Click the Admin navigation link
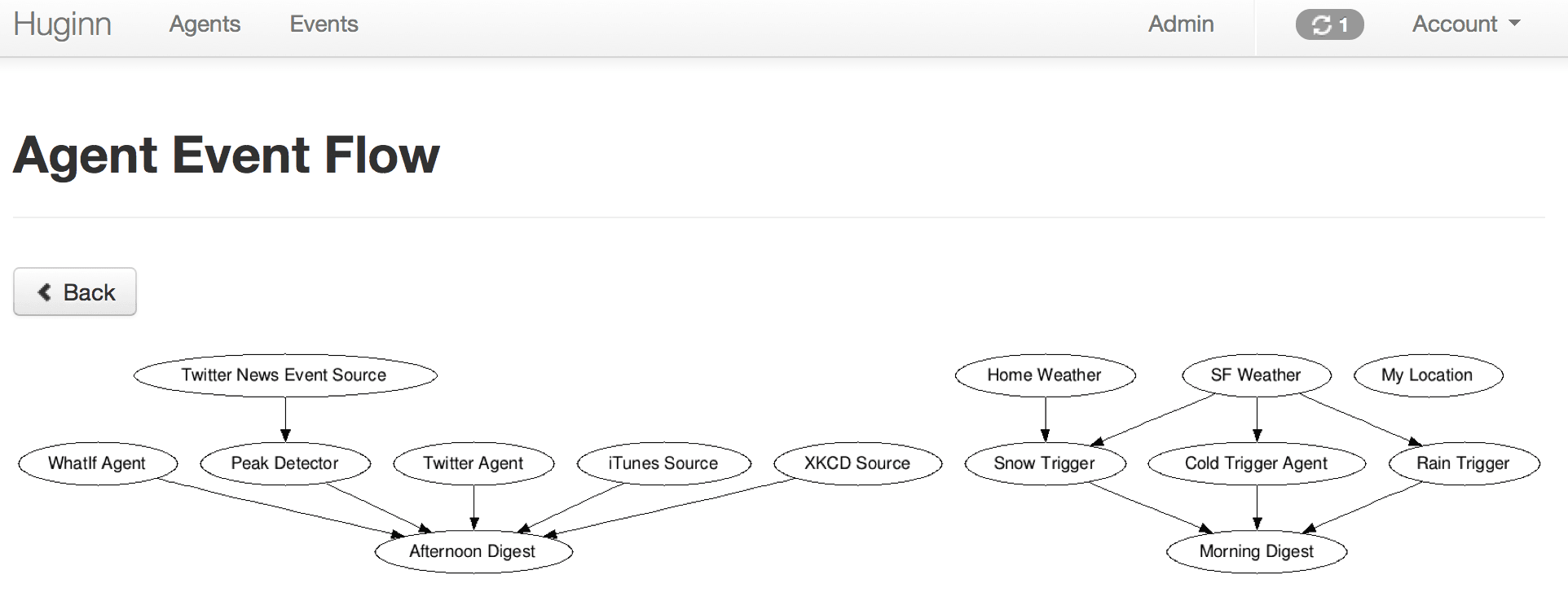 tap(1180, 24)
